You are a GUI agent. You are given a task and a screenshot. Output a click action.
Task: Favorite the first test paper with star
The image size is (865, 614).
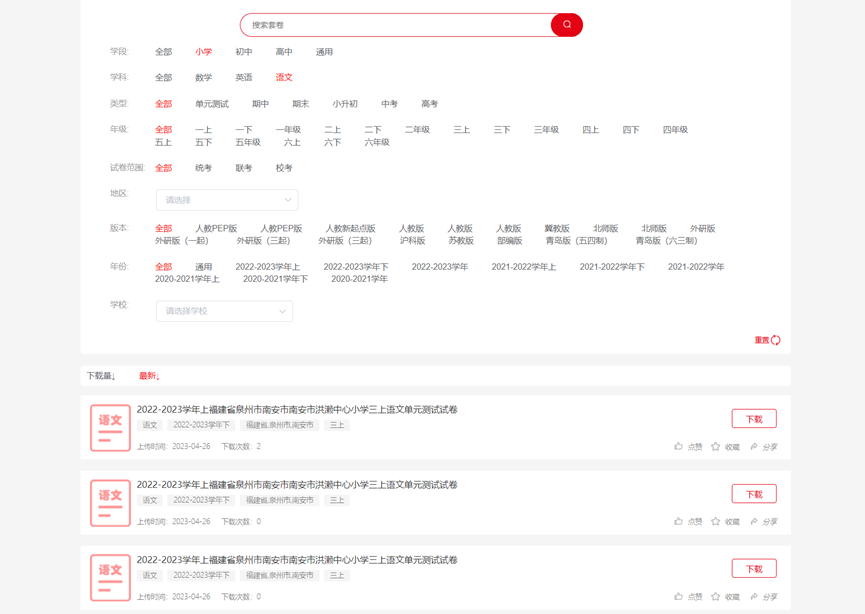716,447
